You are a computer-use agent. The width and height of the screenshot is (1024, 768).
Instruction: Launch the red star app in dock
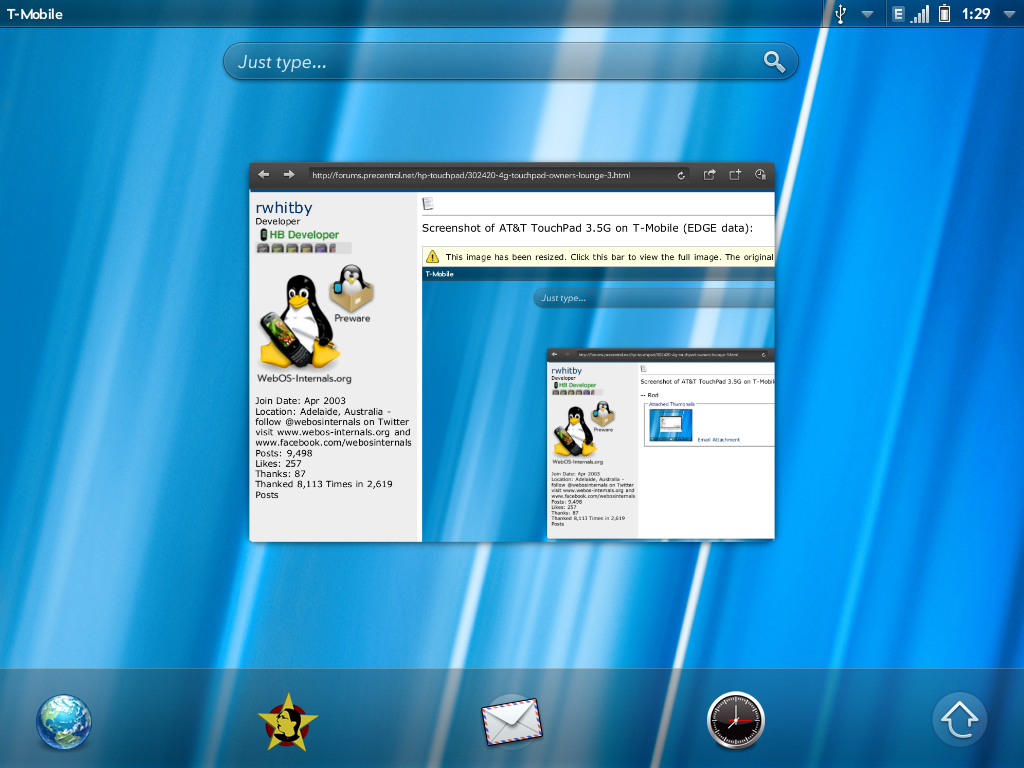[x=287, y=722]
